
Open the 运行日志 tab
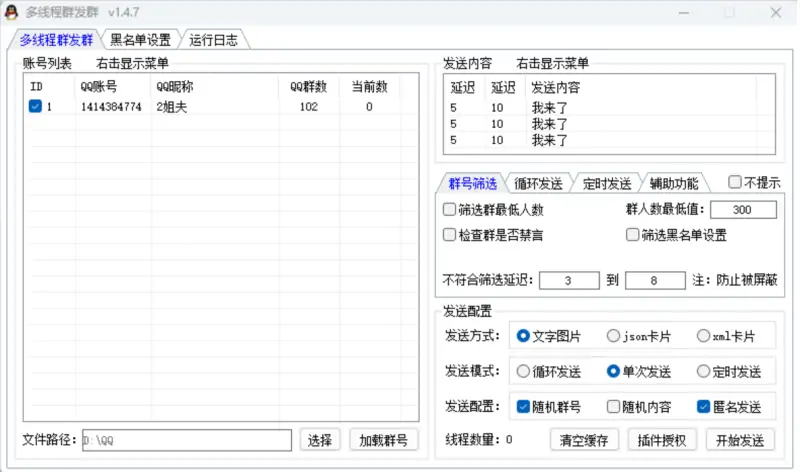click(x=214, y=40)
